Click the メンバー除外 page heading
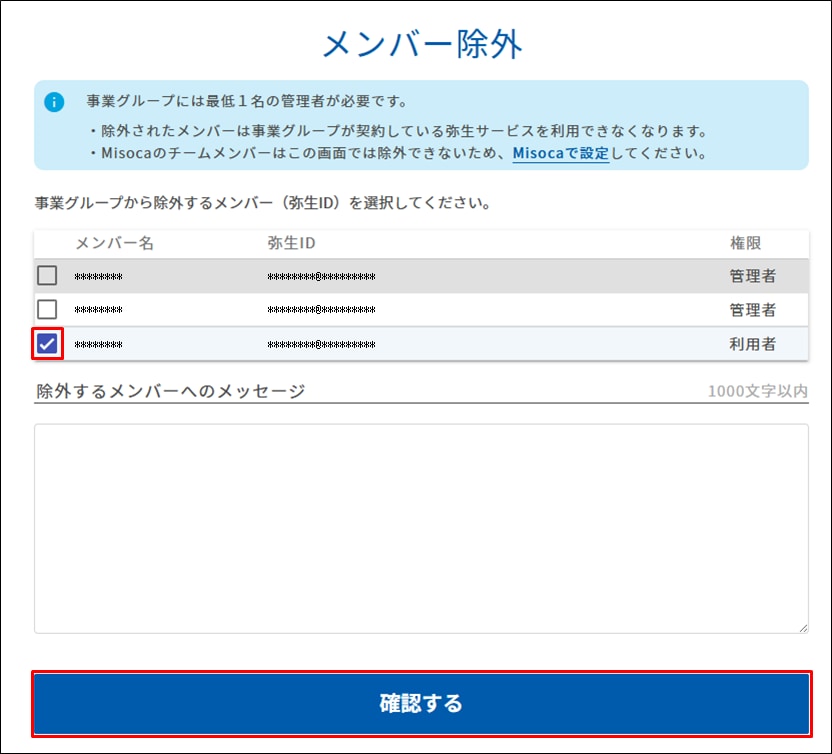Viewport: 832px width, 754px height. tap(421, 45)
